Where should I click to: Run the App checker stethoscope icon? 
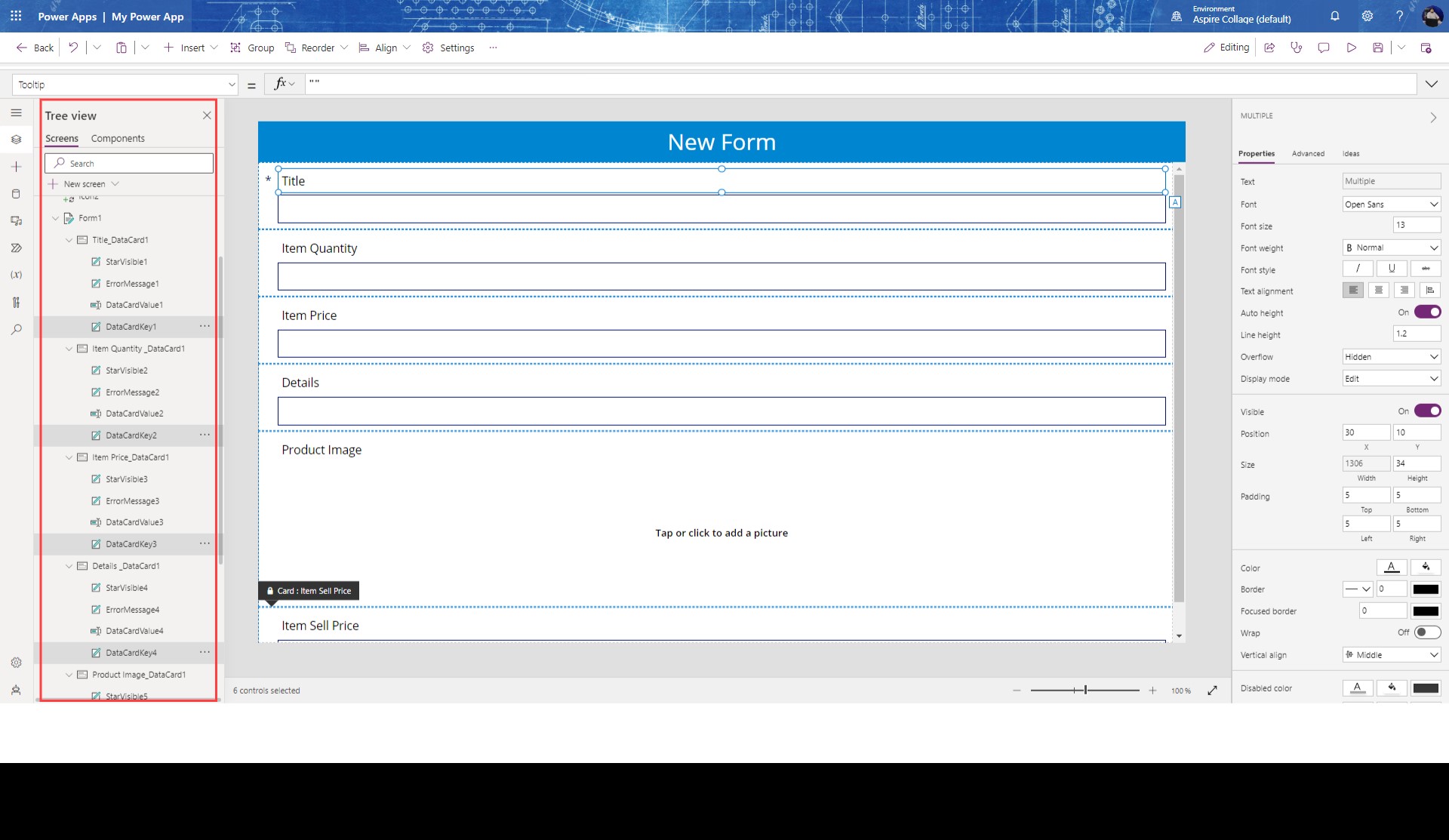click(x=1297, y=48)
